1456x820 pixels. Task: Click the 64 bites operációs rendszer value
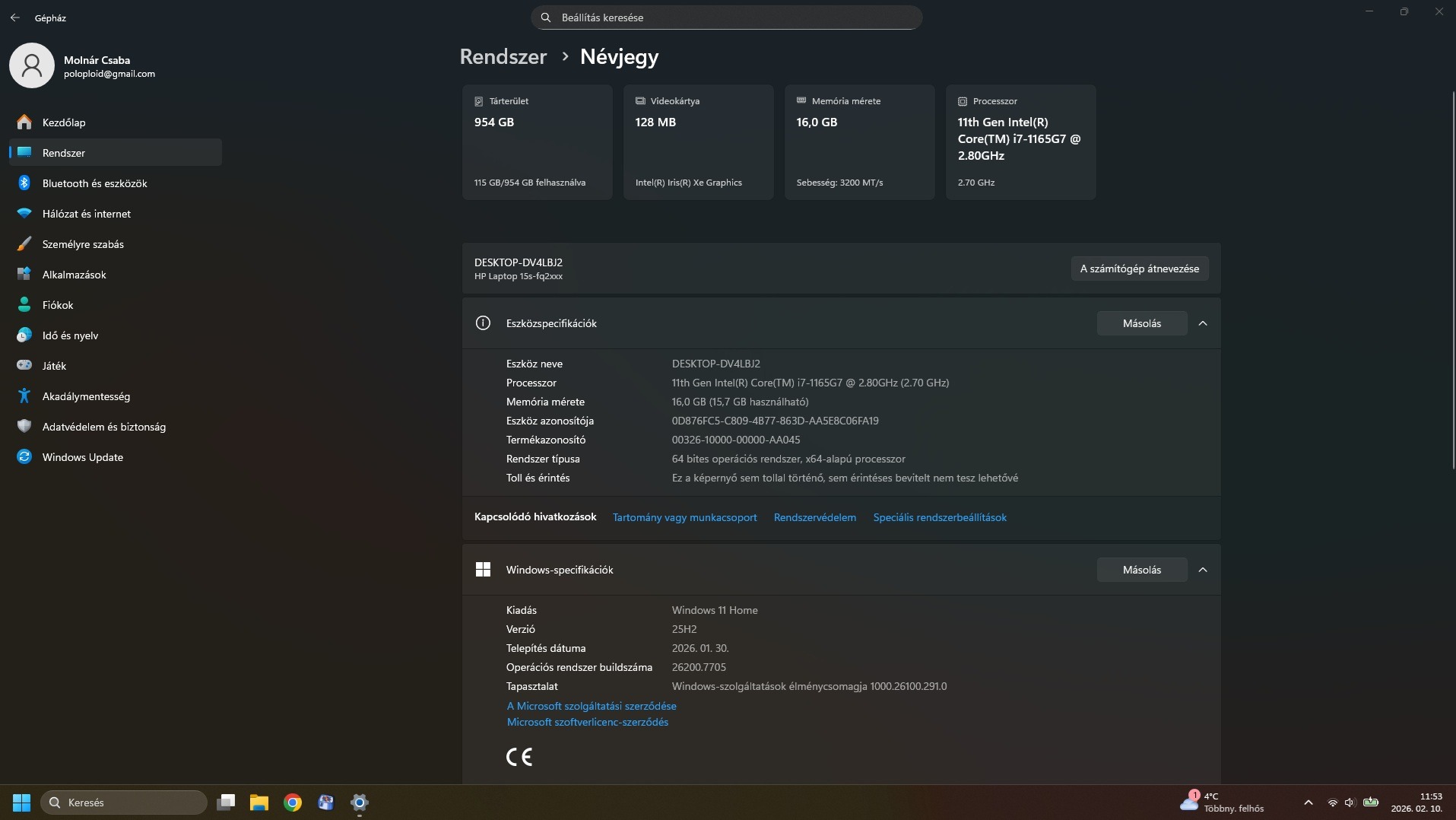[788, 459]
